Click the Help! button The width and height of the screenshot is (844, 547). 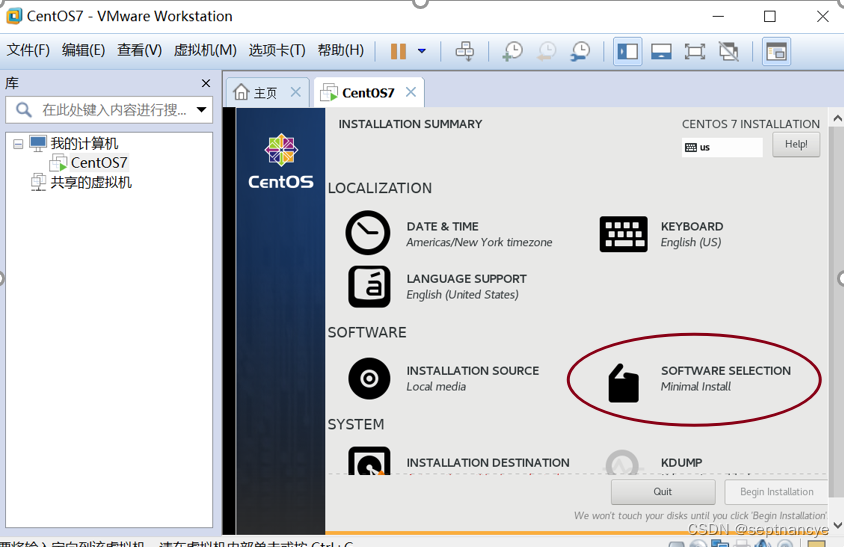coord(796,144)
